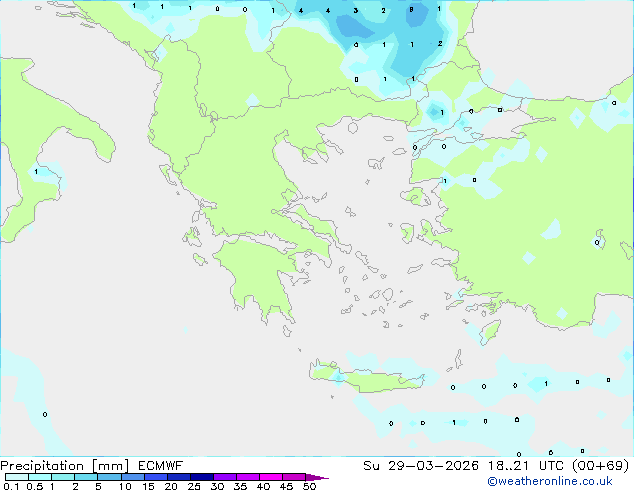Viewport: 634px width, 490px height.
Task: Click the above-50 arrow tip of legend
Action: point(317,477)
